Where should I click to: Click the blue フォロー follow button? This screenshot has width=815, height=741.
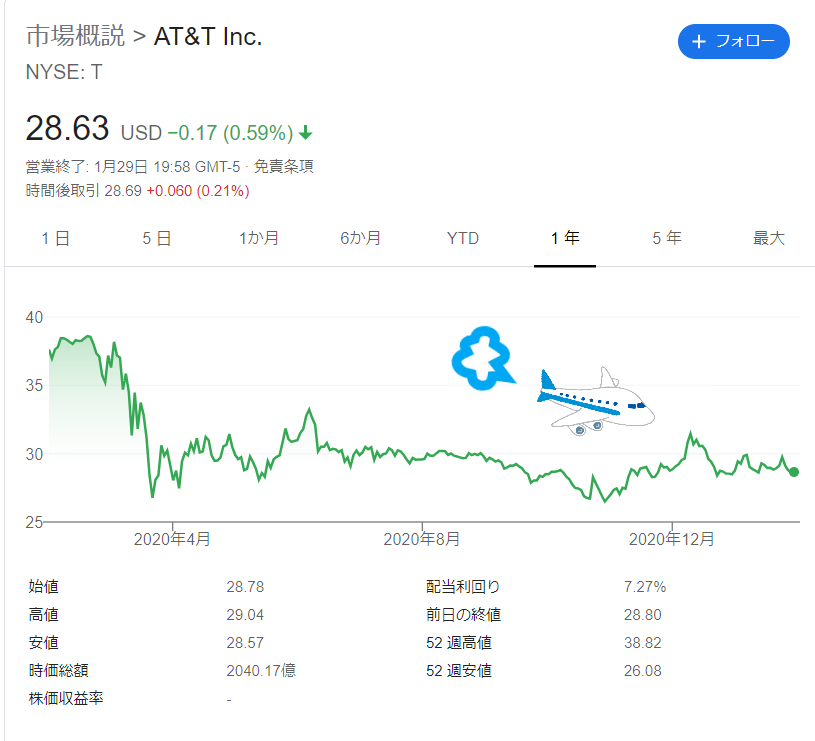pyautogui.click(x=733, y=41)
